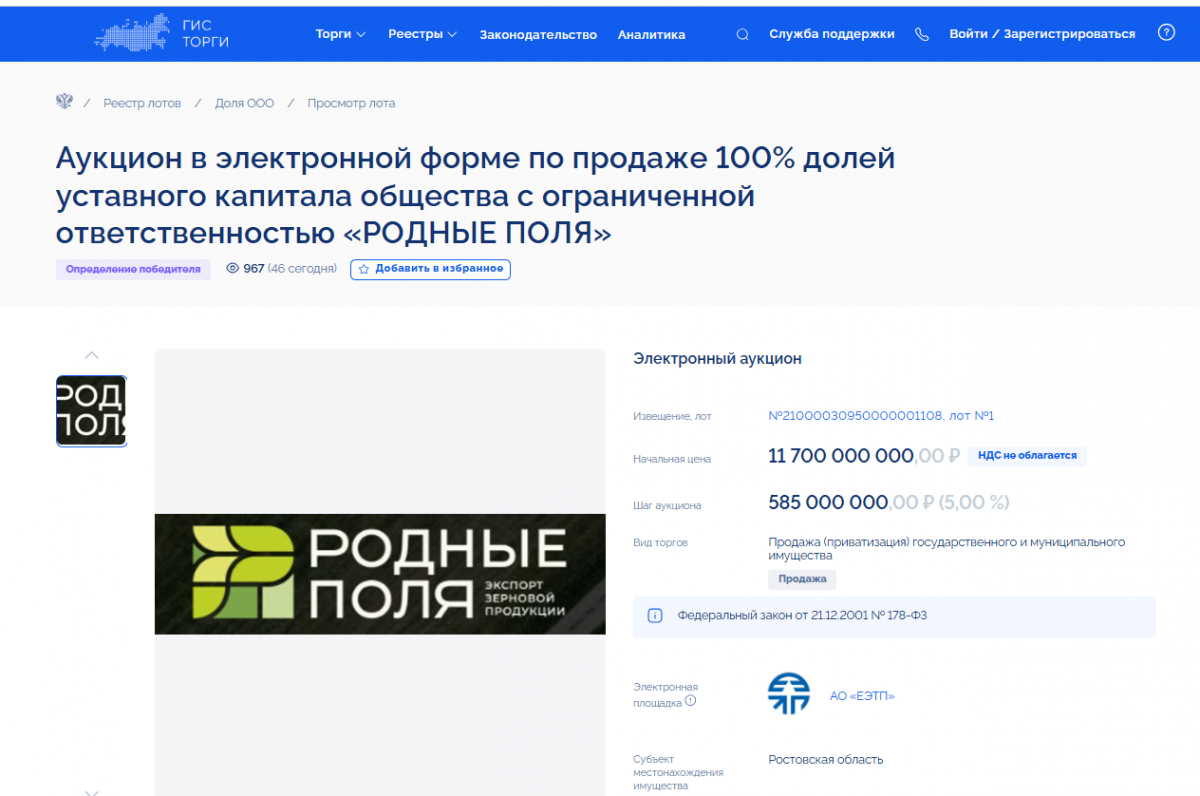Click the АО ЕЭТП platform logo
The width and height of the screenshot is (1200, 796).
pyautogui.click(x=788, y=694)
